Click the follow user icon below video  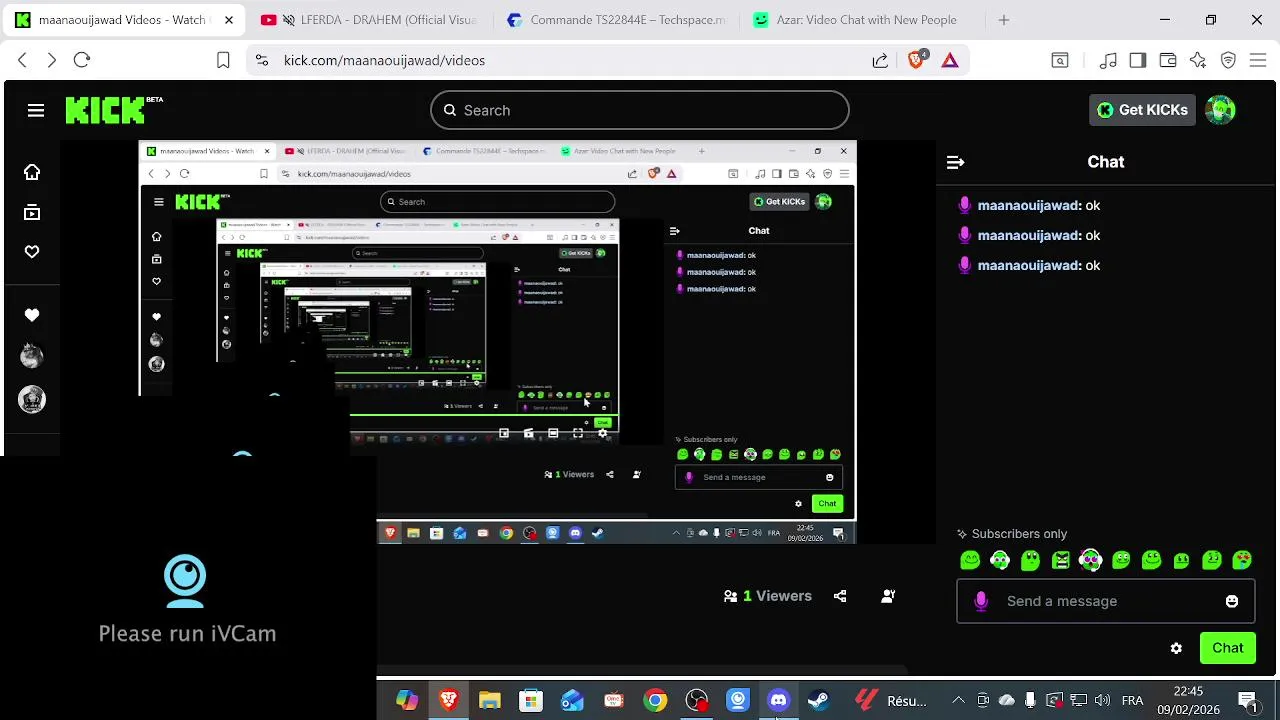(x=888, y=596)
